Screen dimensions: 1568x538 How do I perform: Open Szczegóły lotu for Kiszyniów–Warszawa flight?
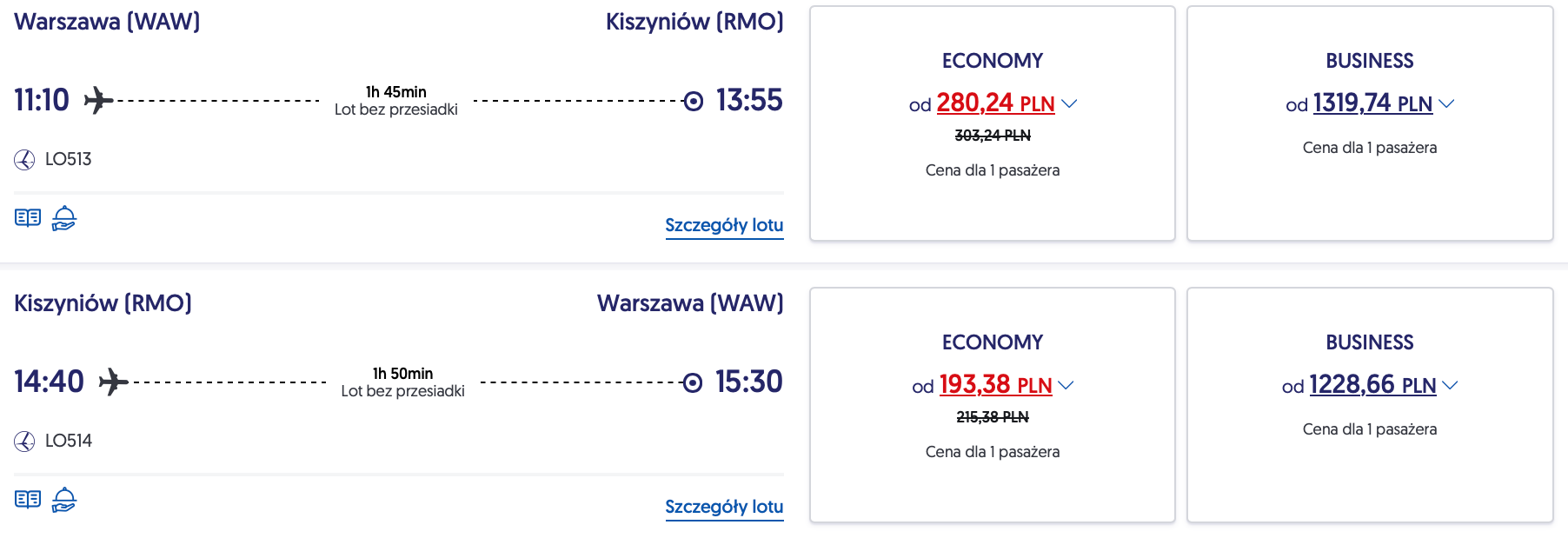pos(724,507)
